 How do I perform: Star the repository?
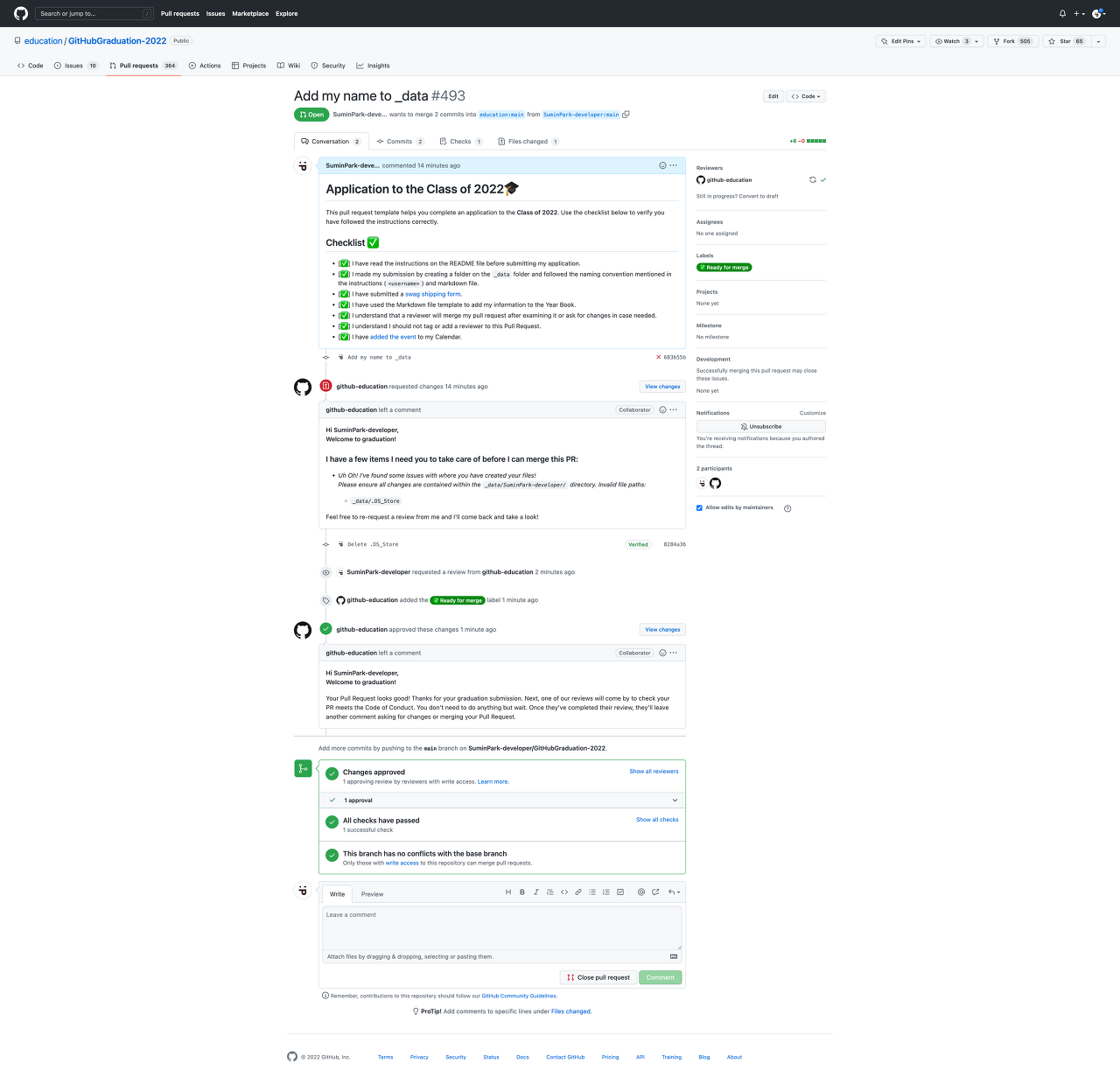[x=1066, y=41]
